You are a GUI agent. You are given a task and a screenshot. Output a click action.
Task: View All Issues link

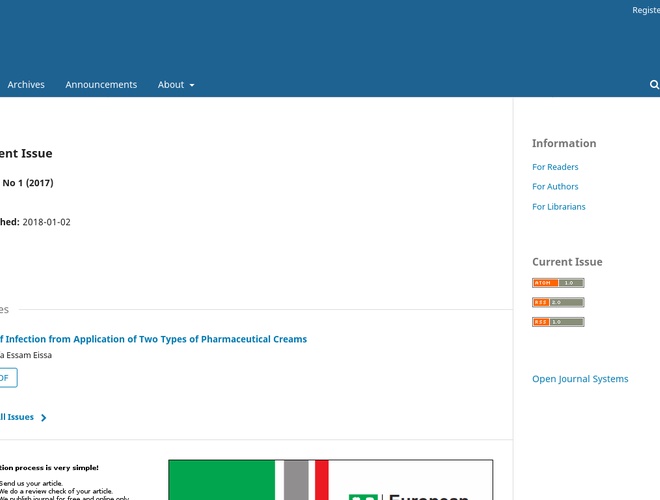(17, 417)
